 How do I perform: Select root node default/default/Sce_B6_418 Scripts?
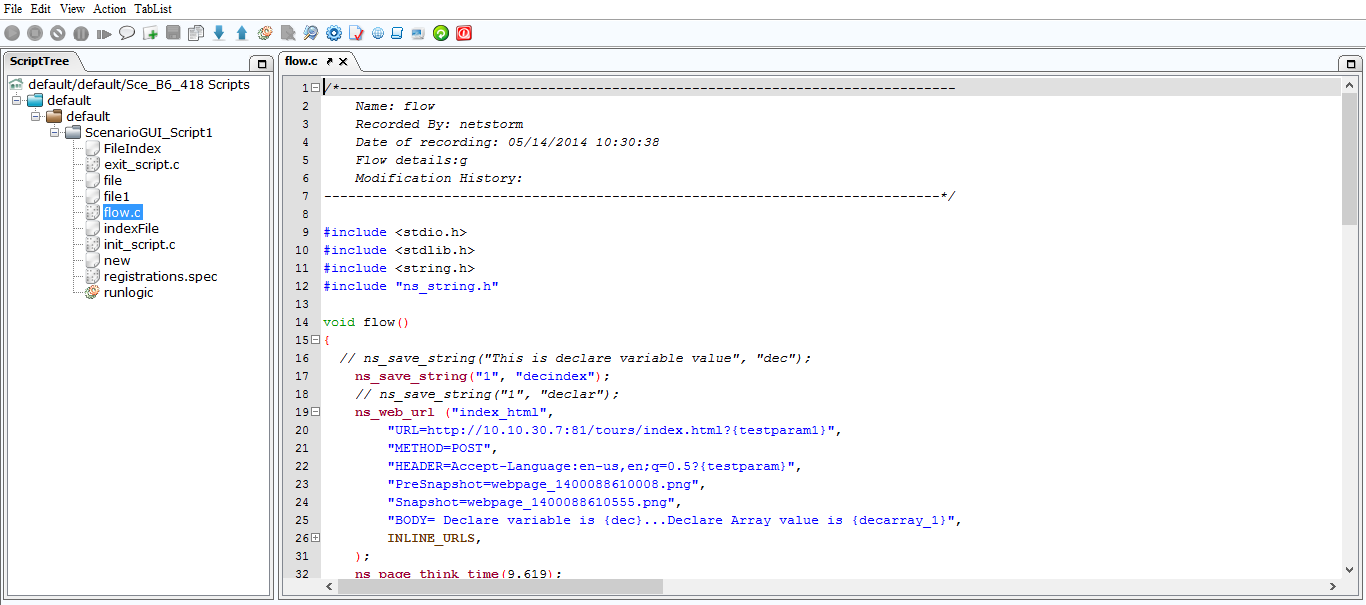click(x=139, y=84)
